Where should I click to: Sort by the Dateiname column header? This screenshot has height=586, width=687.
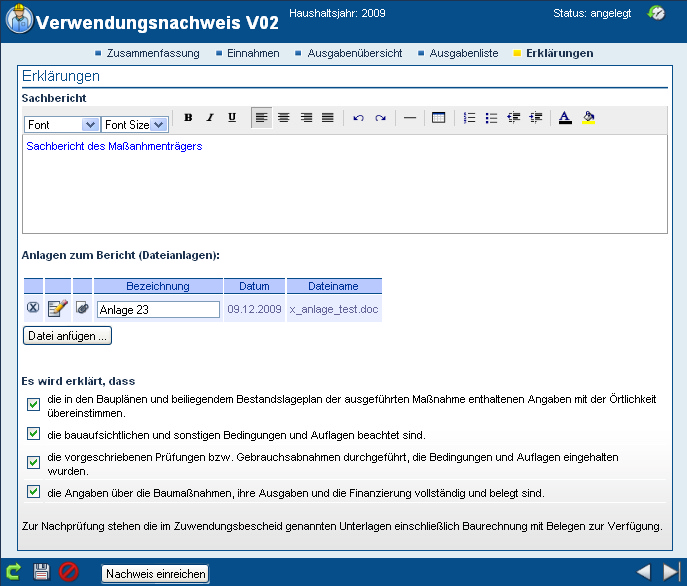click(x=334, y=286)
